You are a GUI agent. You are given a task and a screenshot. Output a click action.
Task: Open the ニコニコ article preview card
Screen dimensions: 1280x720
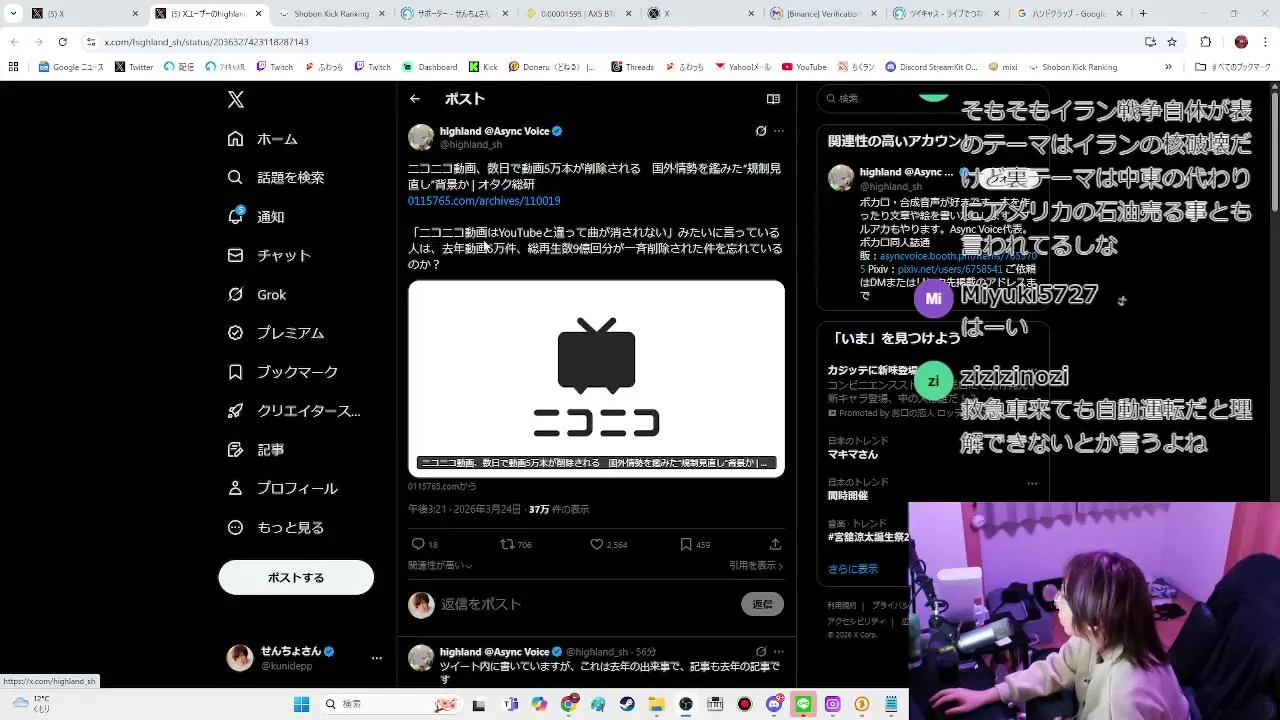pyautogui.click(x=596, y=379)
